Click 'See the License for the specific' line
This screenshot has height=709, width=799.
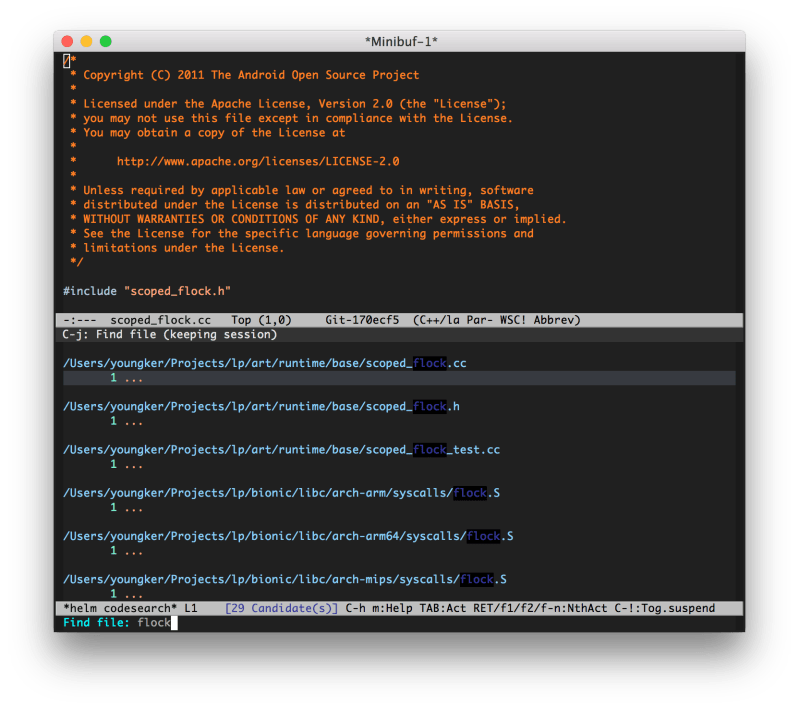(x=302, y=233)
